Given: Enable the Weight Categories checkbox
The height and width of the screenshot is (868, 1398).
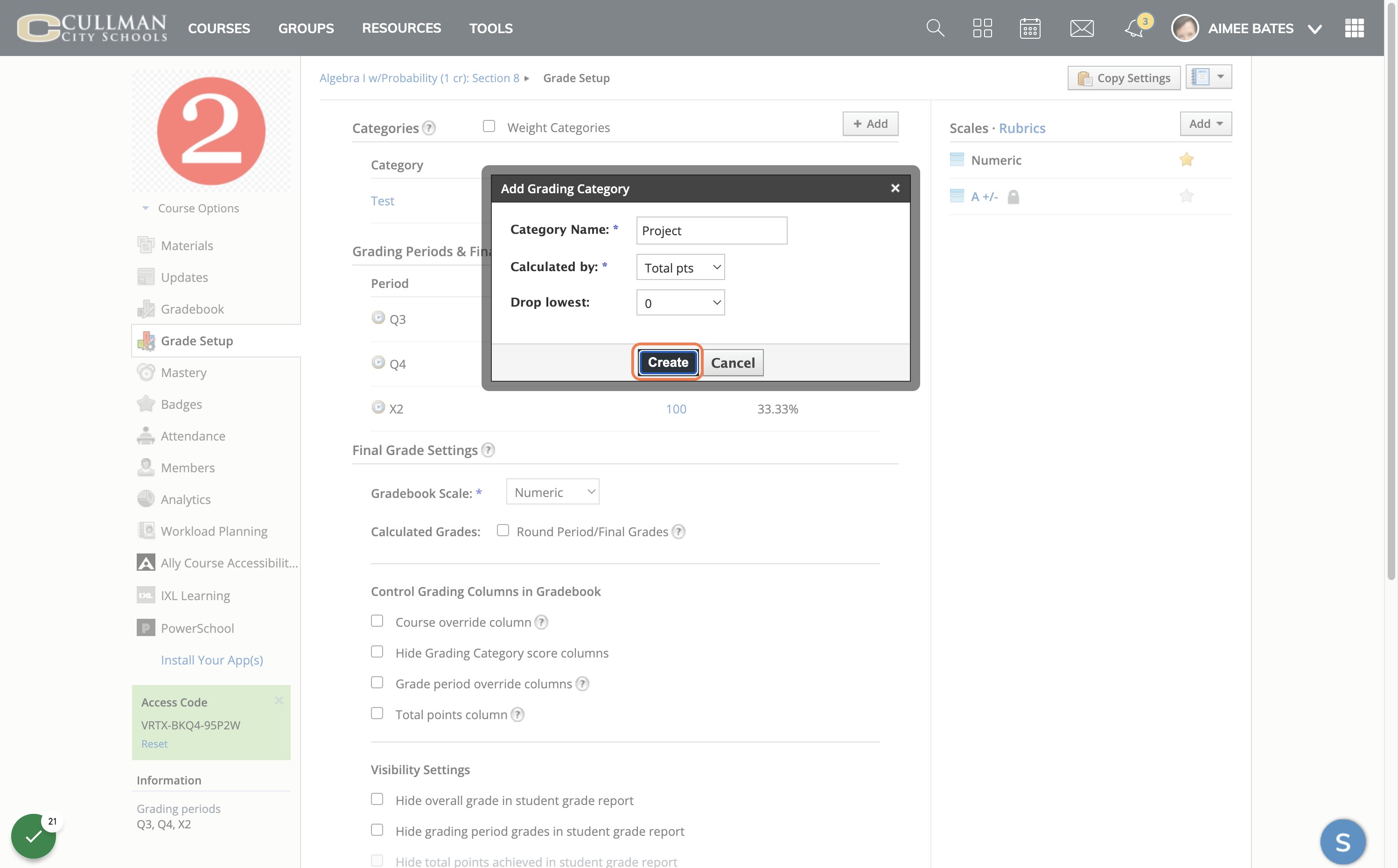Looking at the screenshot, I should [x=489, y=126].
